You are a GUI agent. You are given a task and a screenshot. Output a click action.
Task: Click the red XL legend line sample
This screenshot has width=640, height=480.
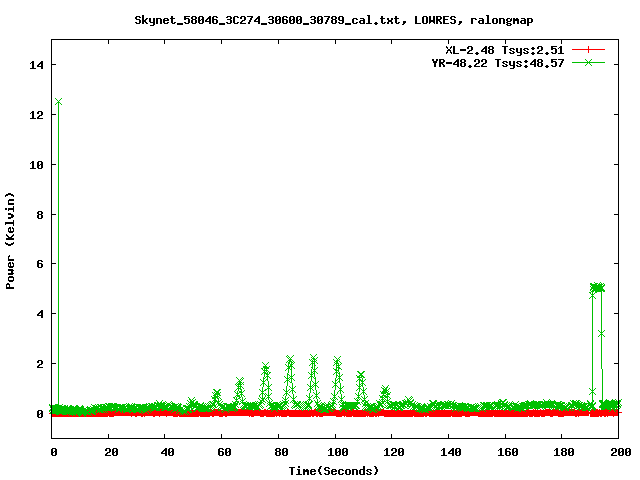click(x=588, y=50)
